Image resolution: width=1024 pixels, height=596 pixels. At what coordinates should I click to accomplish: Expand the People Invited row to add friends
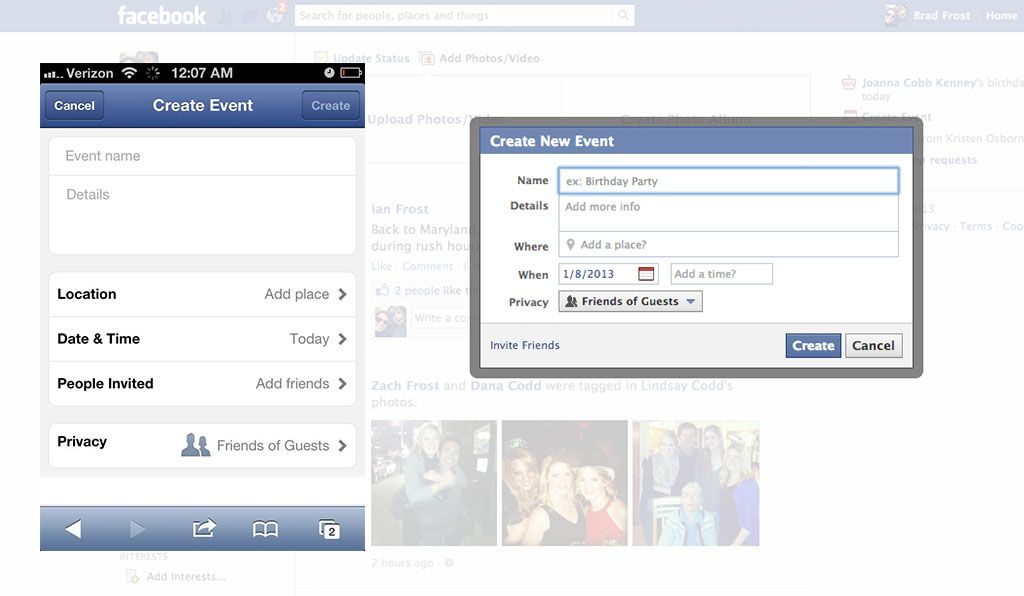(202, 384)
